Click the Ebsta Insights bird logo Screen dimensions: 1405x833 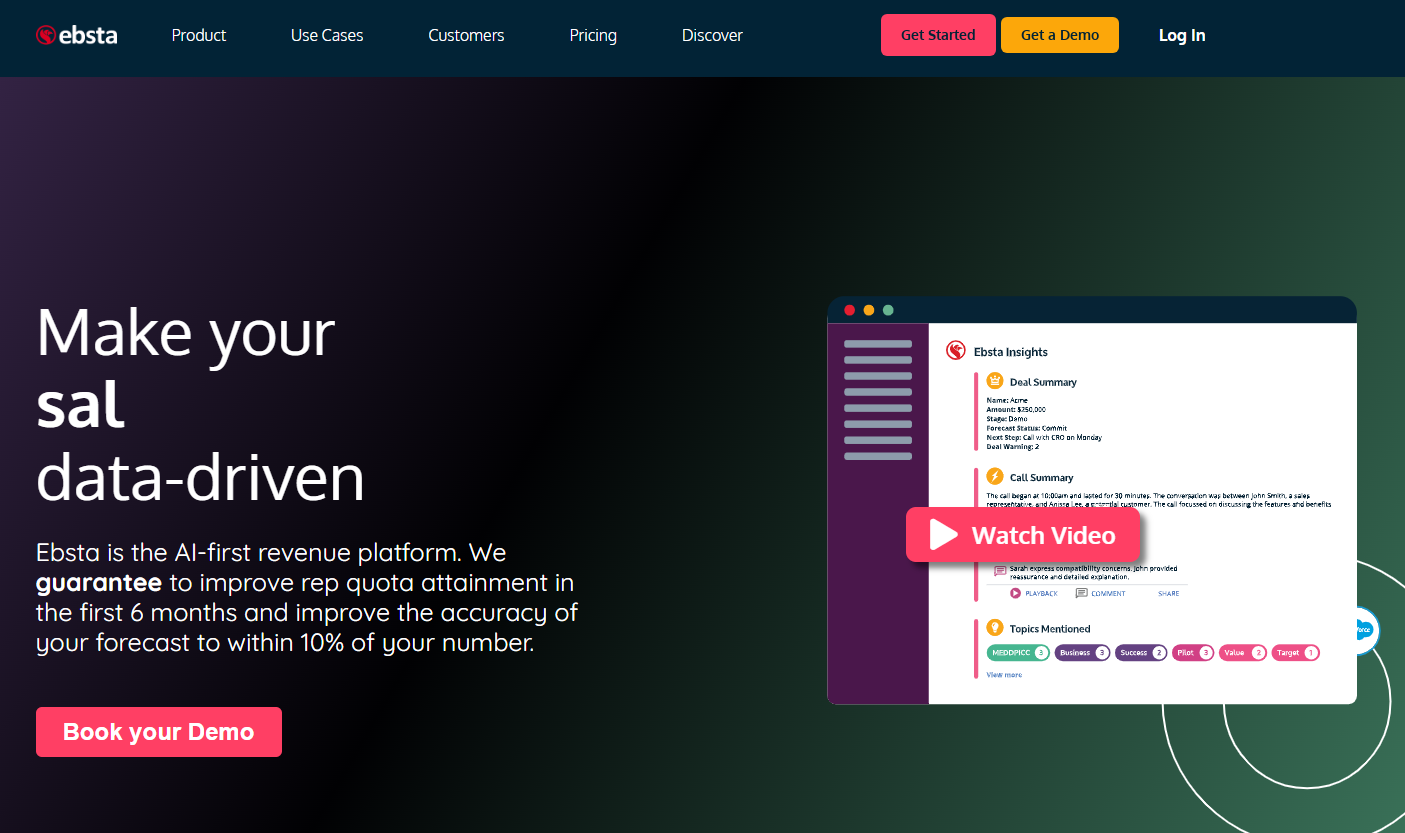coord(956,351)
